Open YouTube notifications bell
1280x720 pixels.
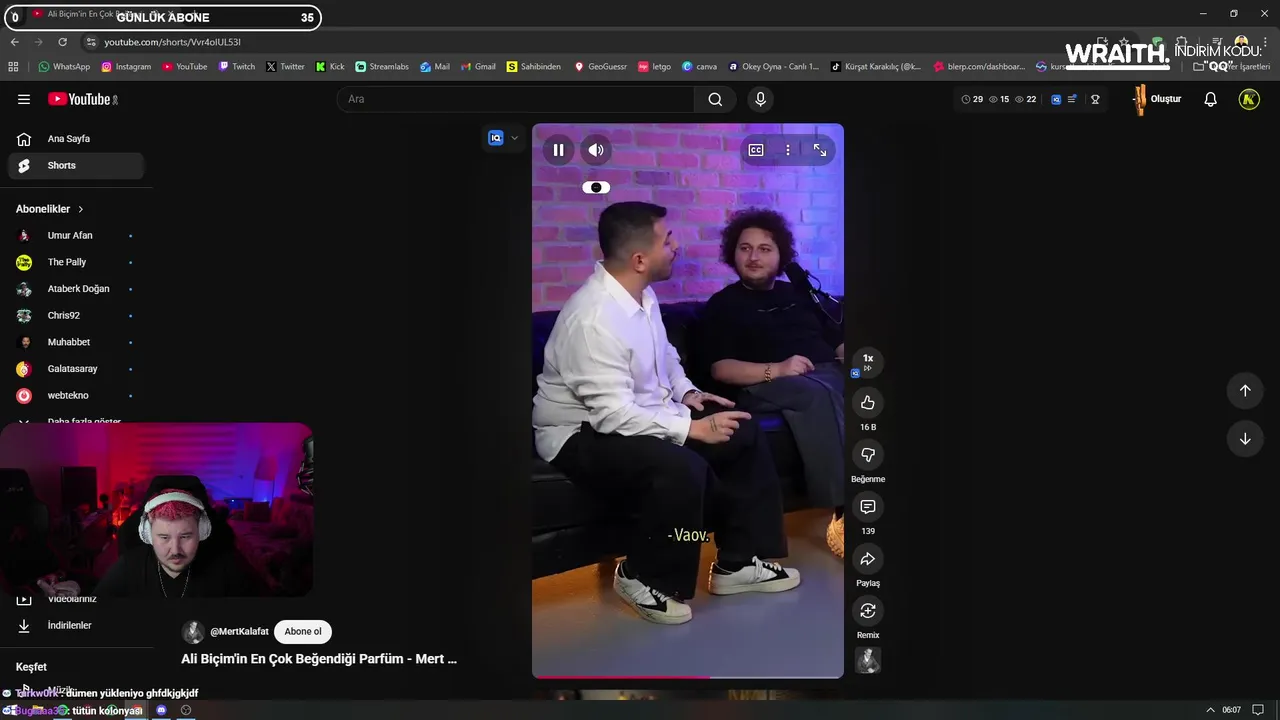(x=1210, y=99)
